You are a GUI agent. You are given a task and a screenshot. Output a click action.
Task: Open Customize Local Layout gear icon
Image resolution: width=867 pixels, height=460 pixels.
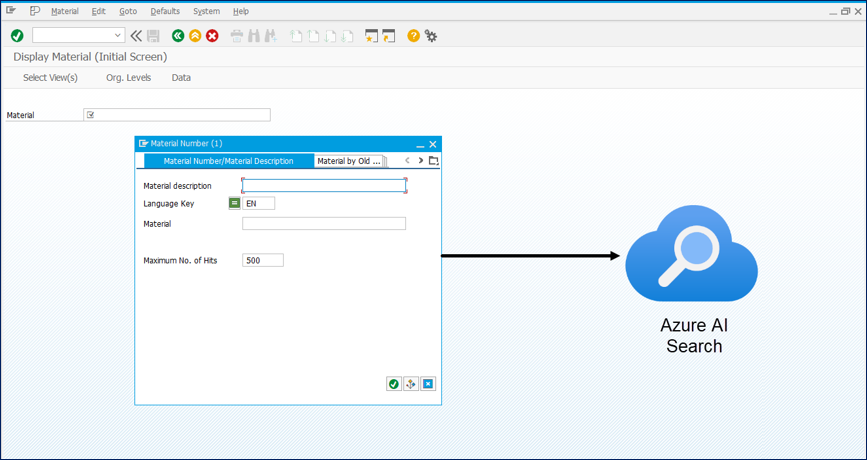(x=431, y=36)
